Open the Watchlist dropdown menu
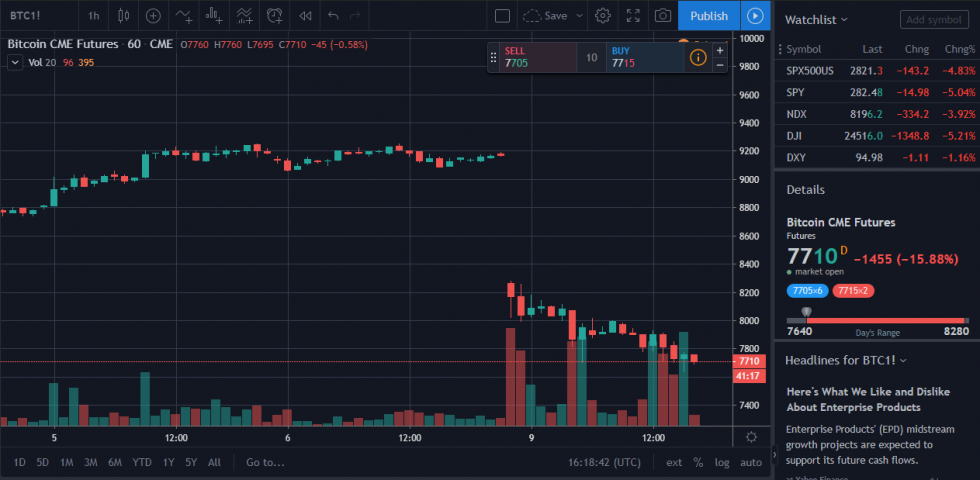This screenshot has width=980, height=480. point(816,19)
